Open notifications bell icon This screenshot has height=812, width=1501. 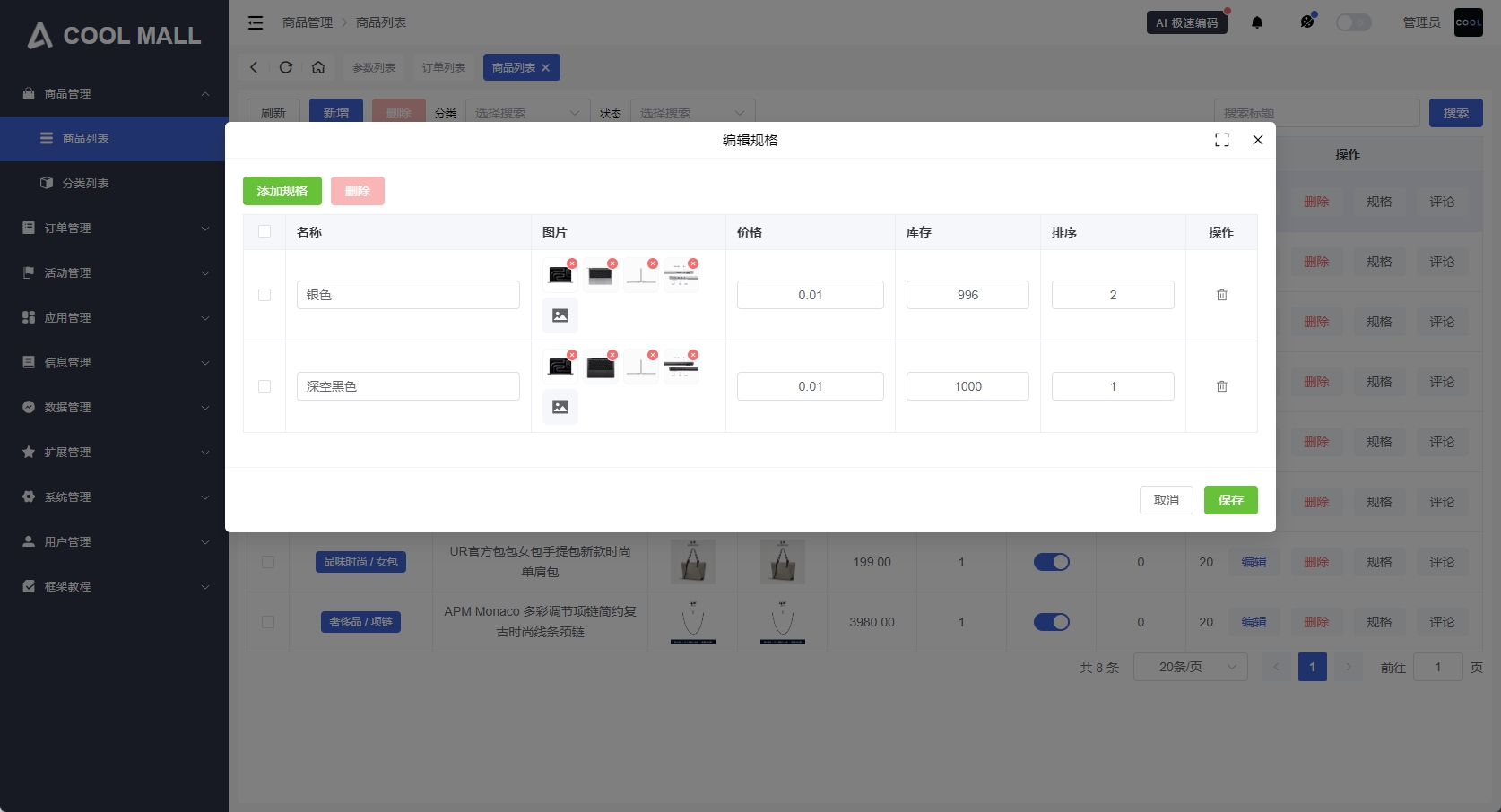point(1257,22)
